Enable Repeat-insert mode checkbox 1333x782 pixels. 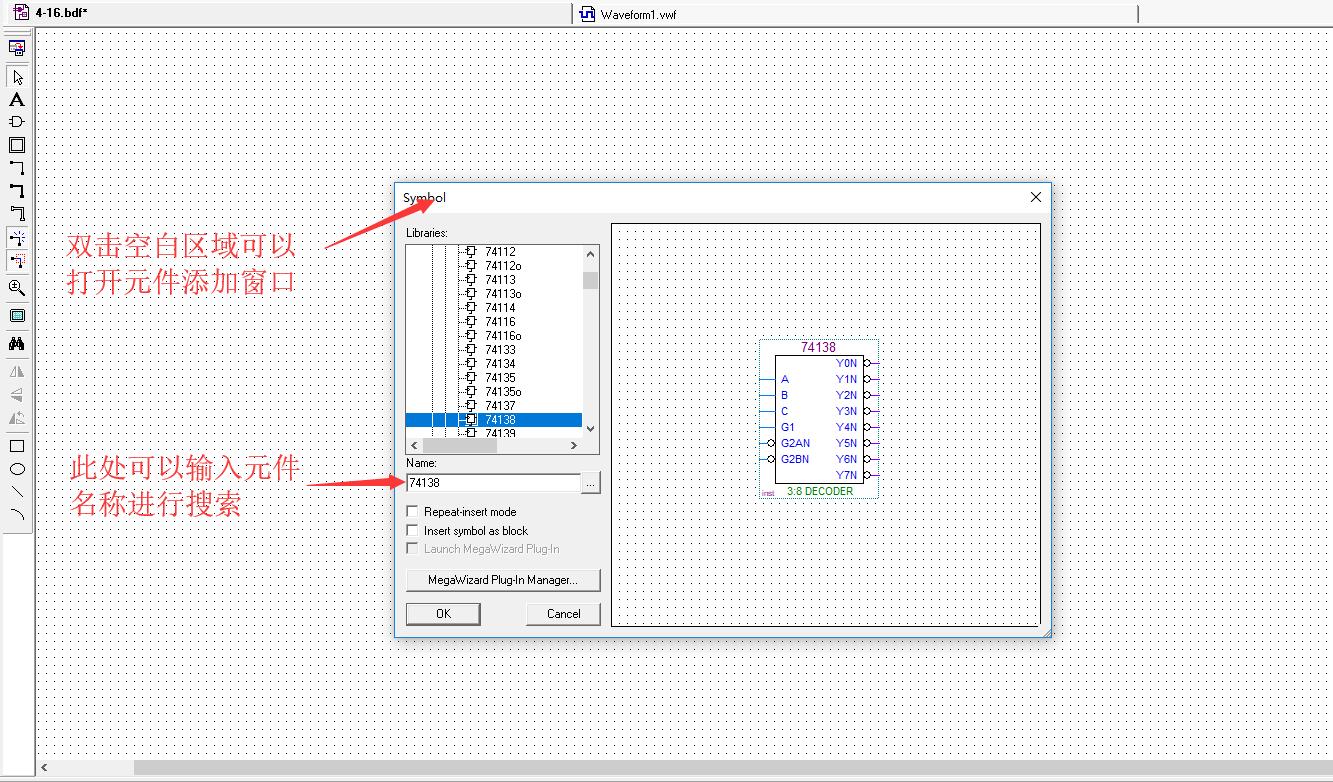(x=412, y=512)
